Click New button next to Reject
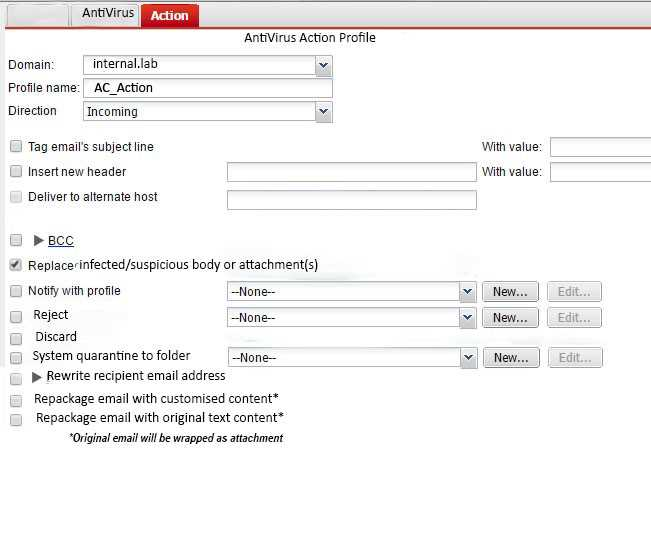The height and width of the screenshot is (556, 651). click(x=510, y=318)
